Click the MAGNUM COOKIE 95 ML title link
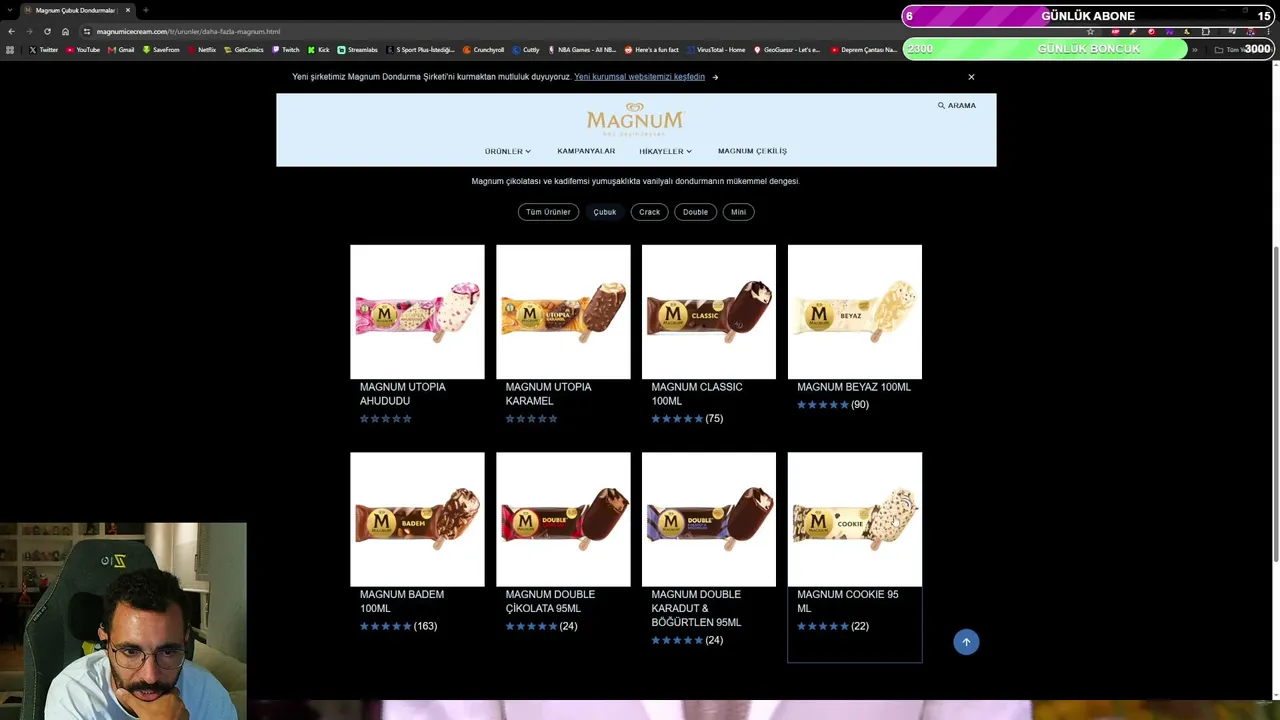This screenshot has height=720, width=1280. (848, 601)
